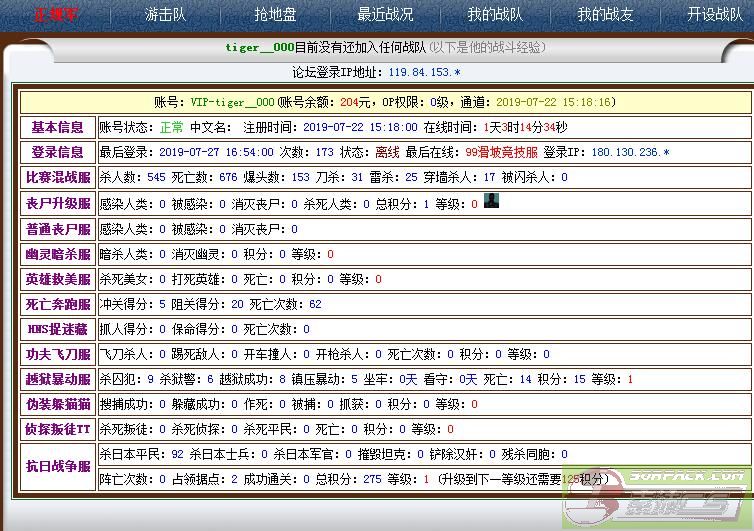The width and height of the screenshot is (754, 531).
Task: Click the 丧尸升级服 server label
Action: [57, 204]
